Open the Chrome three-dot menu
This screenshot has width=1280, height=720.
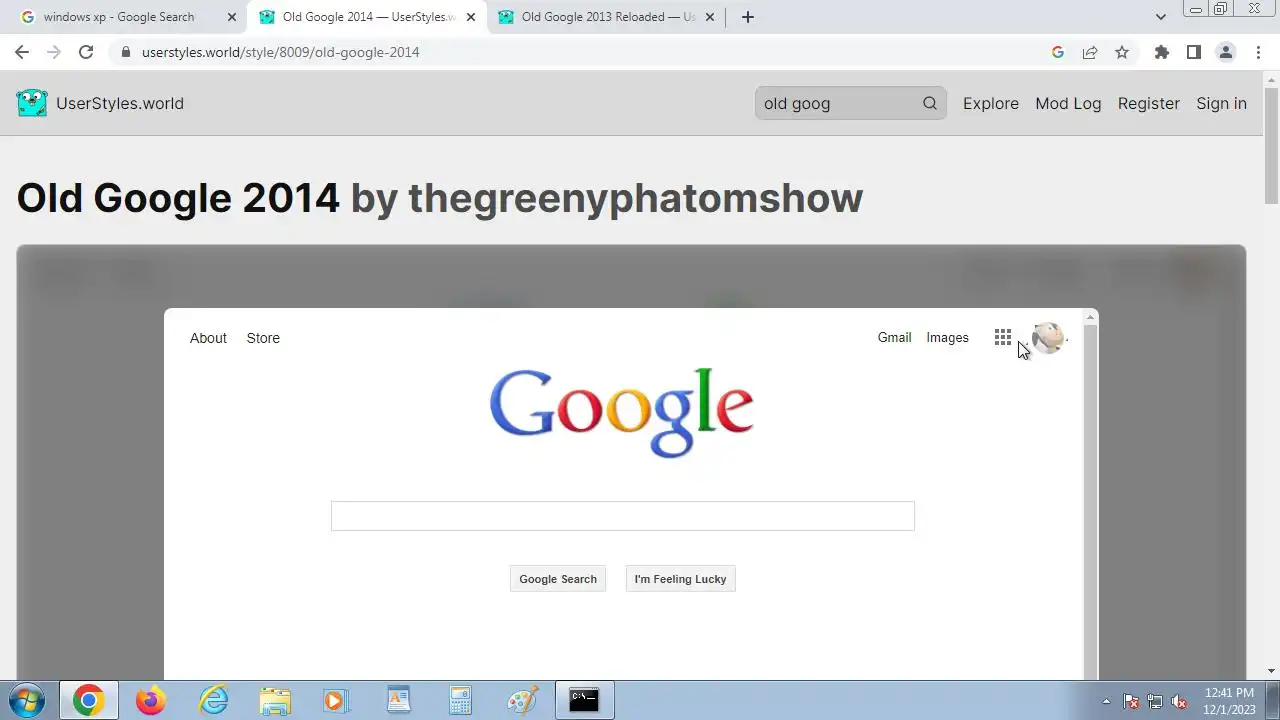1258,52
